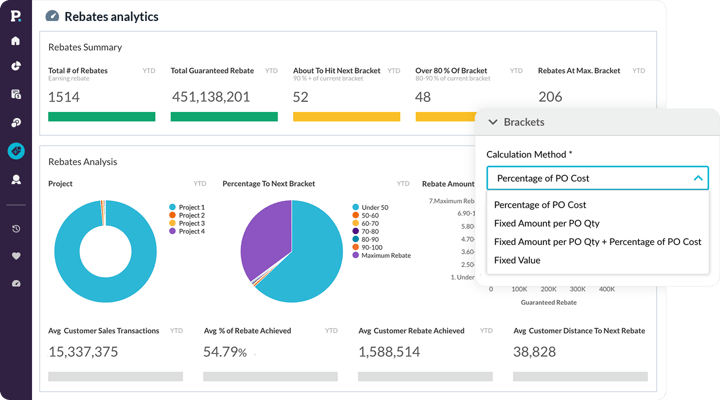This screenshot has width=720, height=400.
Task: Click the Project 4 legend entry
Action: coord(187,231)
